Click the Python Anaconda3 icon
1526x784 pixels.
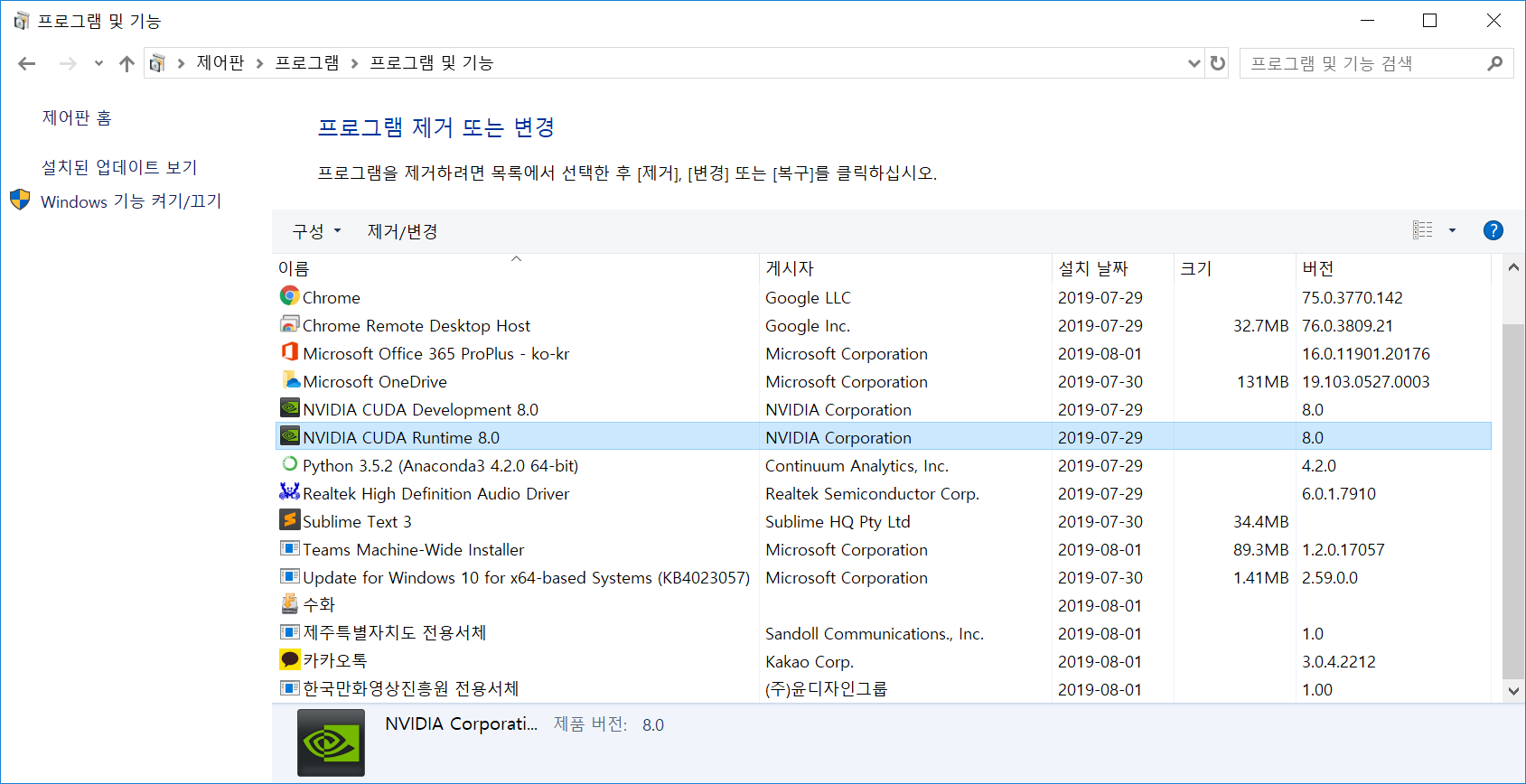(x=289, y=464)
